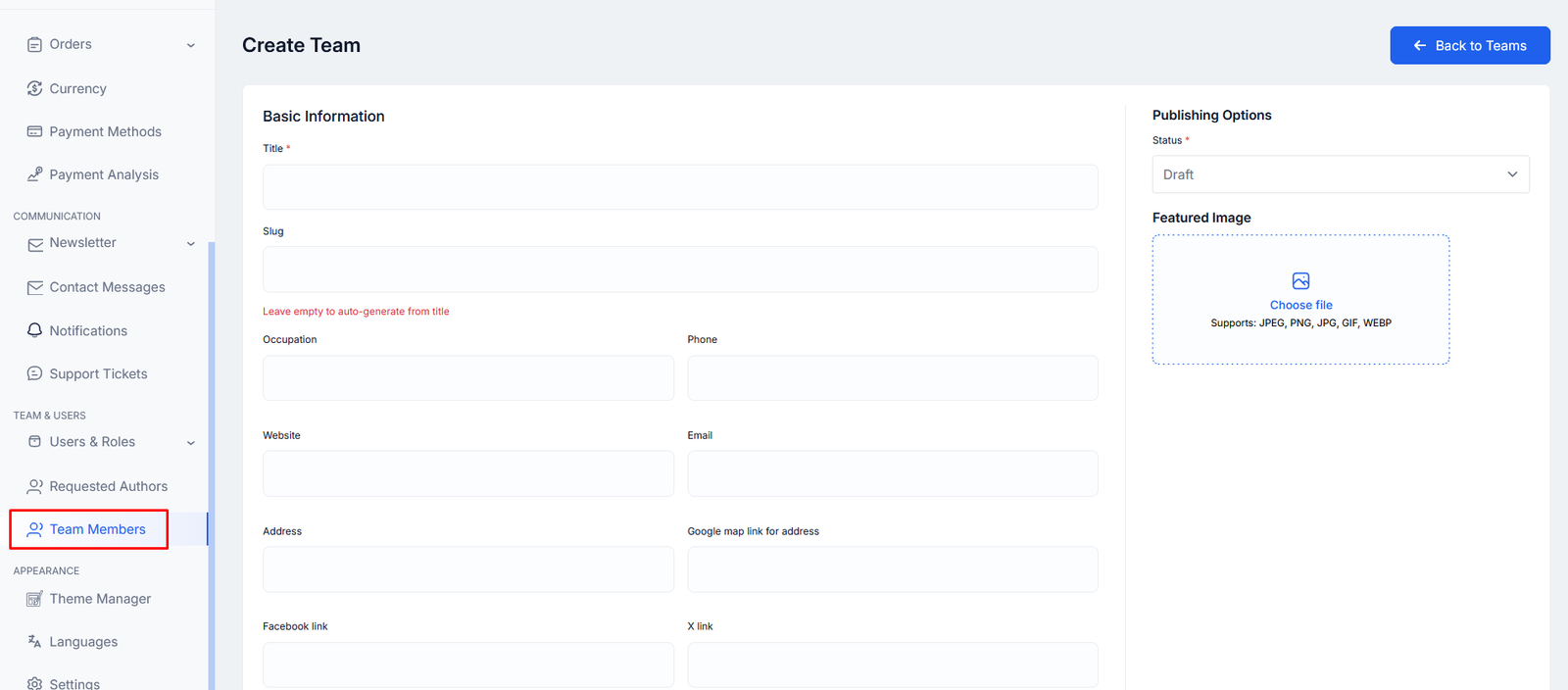The height and width of the screenshot is (690, 1568).
Task: Focus the Title input field
Action: (x=680, y=187)
